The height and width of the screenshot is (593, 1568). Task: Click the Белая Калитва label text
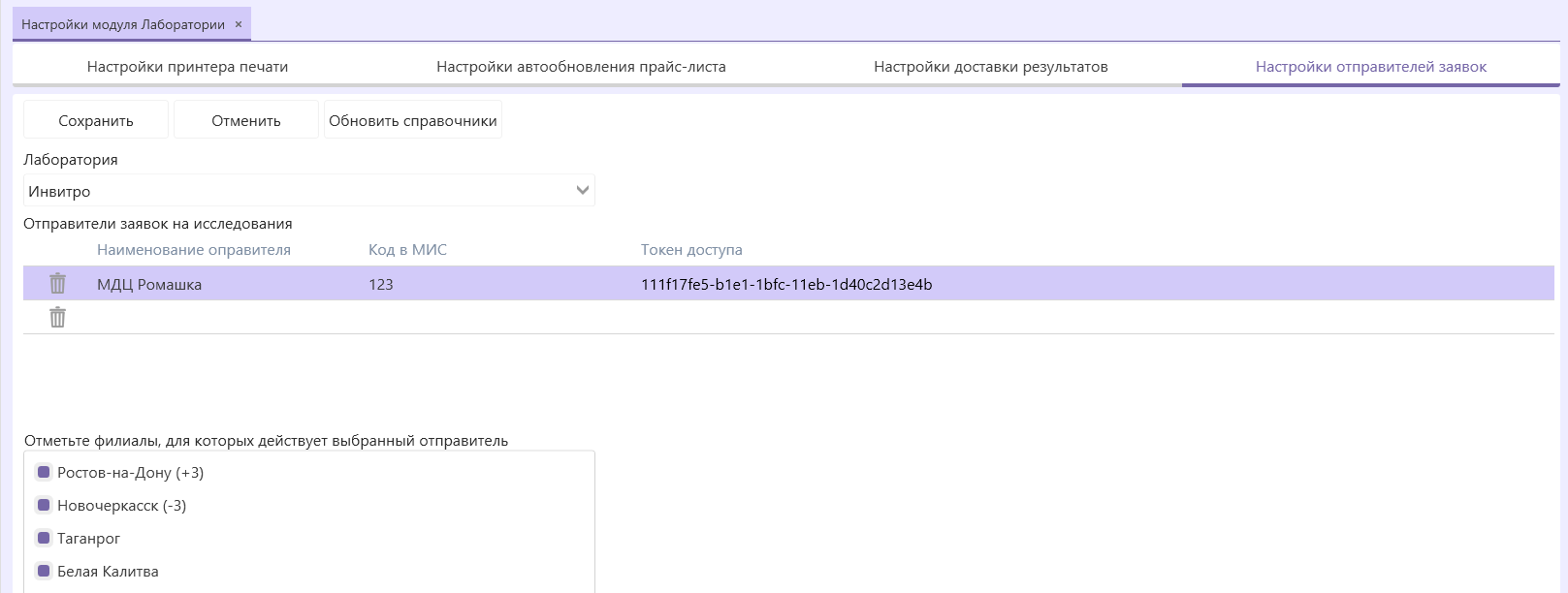point(108,572)
